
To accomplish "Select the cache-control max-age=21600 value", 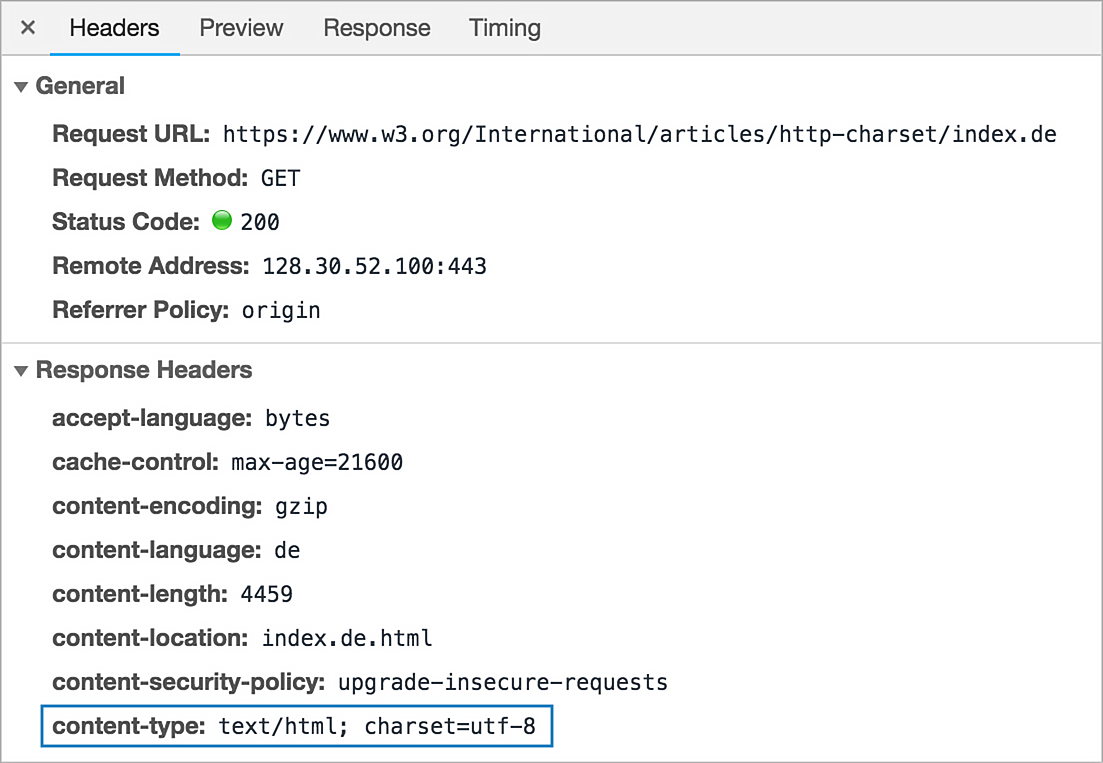I will [317, 463].
